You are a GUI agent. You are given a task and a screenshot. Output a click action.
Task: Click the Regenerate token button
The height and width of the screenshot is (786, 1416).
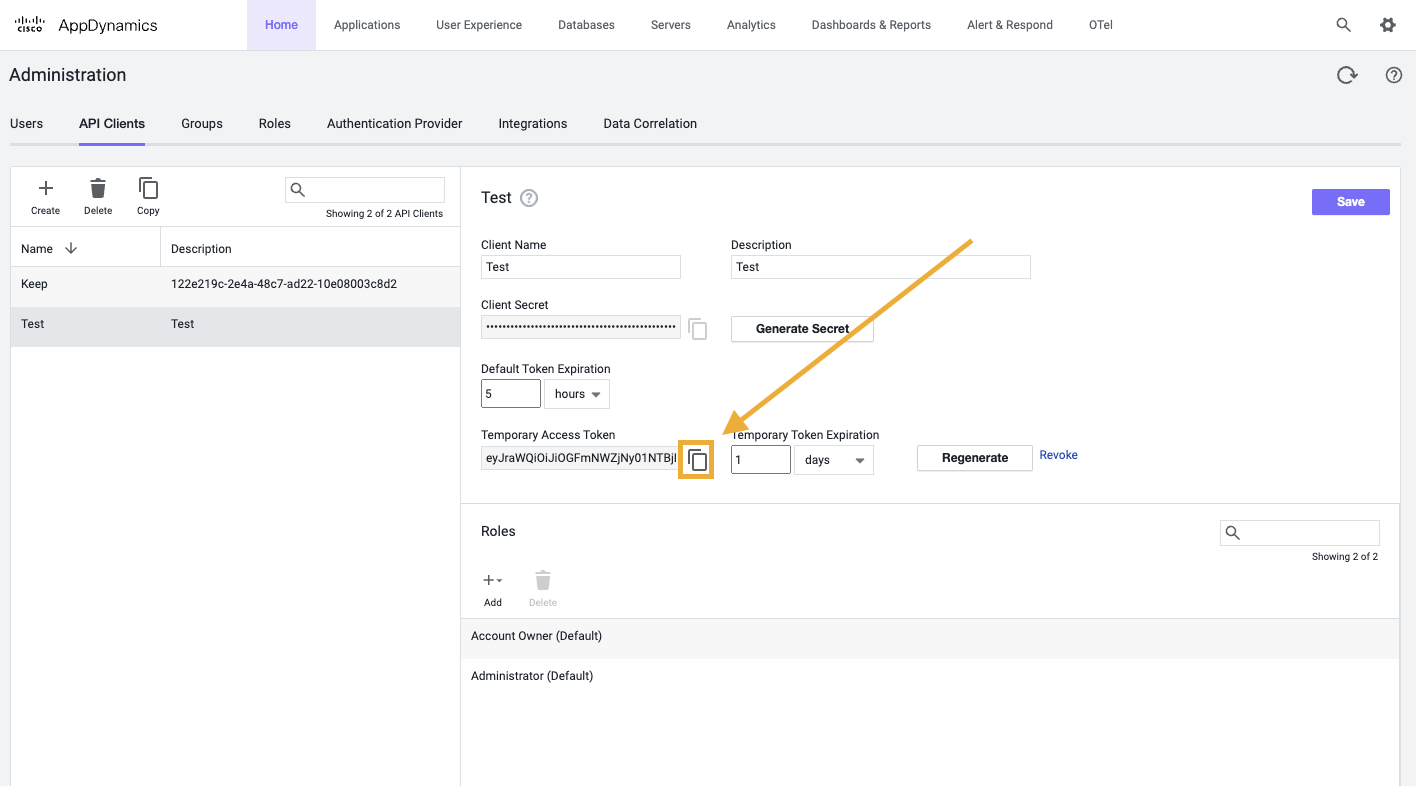[975, 458]
